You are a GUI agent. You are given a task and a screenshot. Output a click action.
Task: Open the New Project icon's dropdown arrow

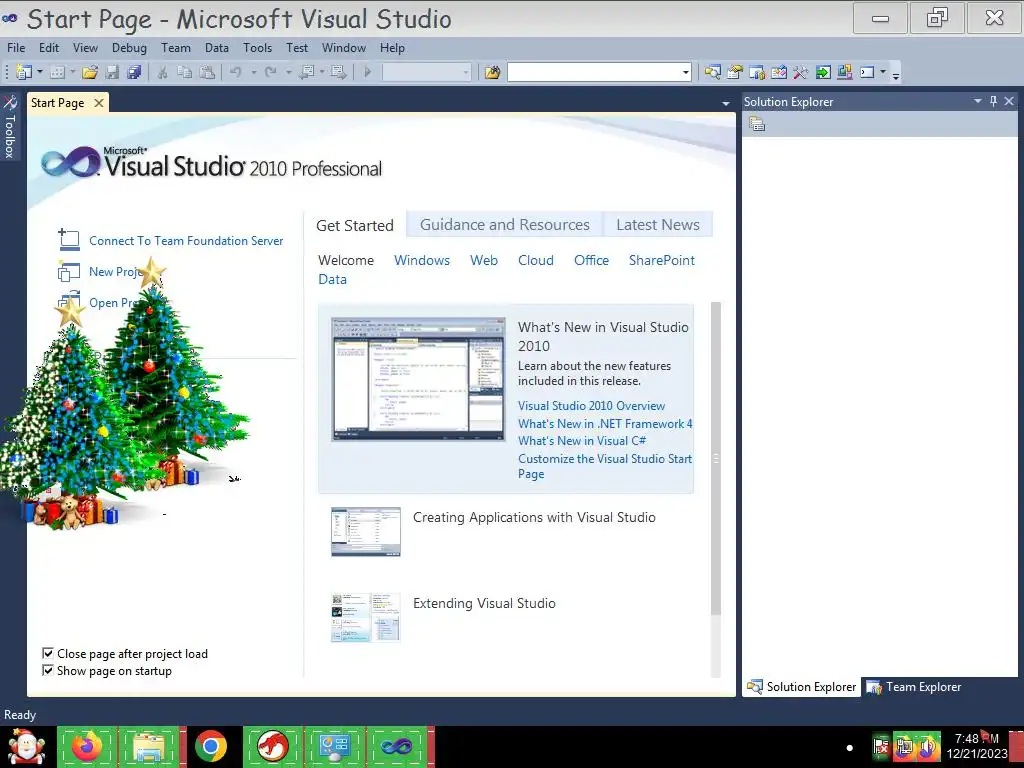pos(39,72)
